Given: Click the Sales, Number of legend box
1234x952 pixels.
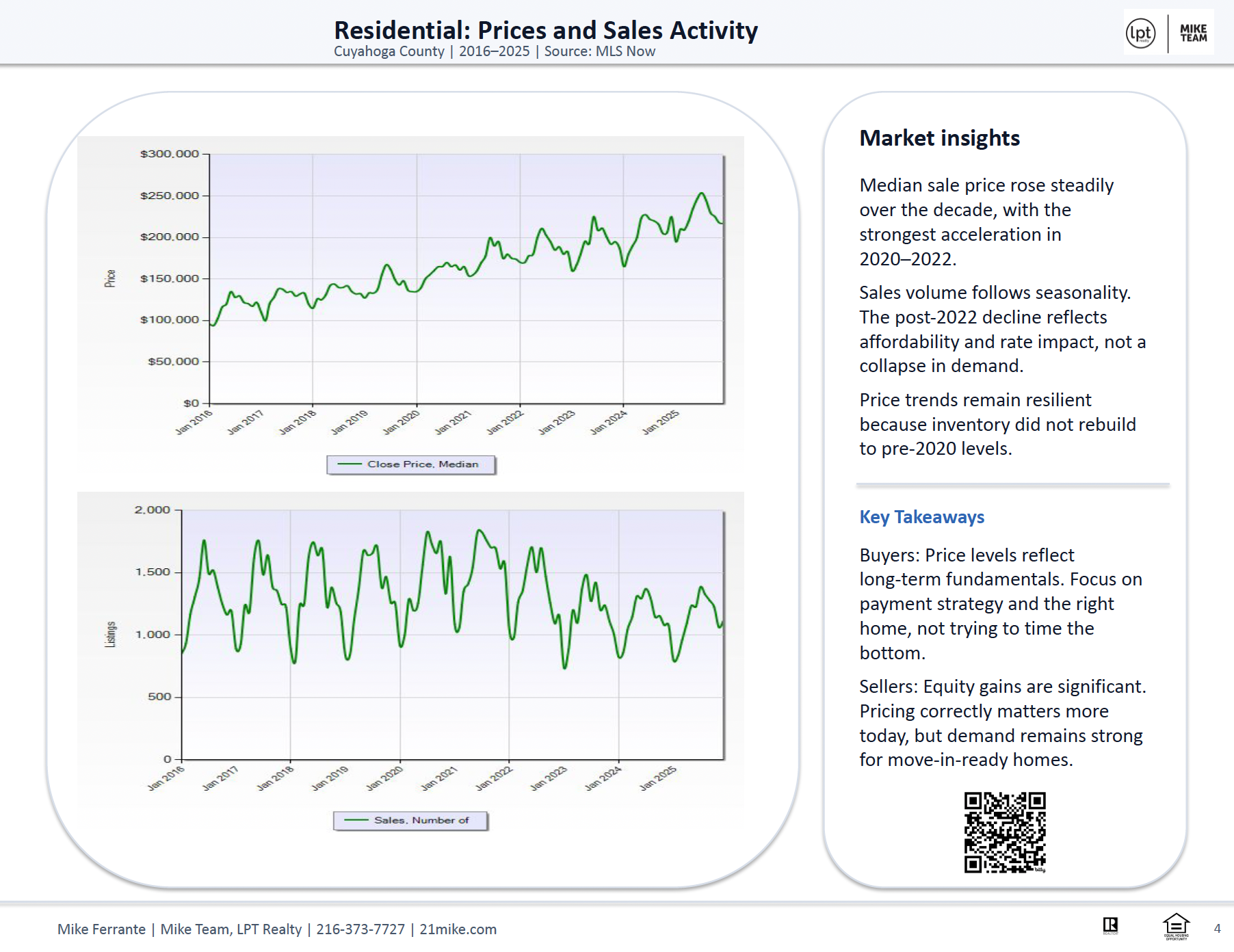Looking at the screenshot, I should [x=410, y=820].
